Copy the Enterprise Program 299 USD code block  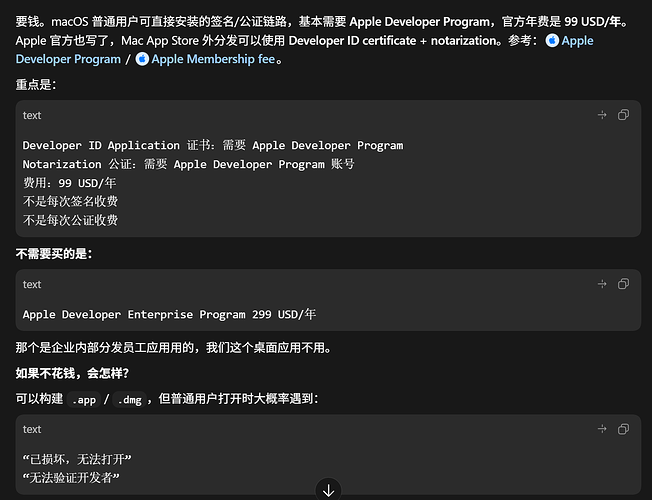(x=623, y=284)
